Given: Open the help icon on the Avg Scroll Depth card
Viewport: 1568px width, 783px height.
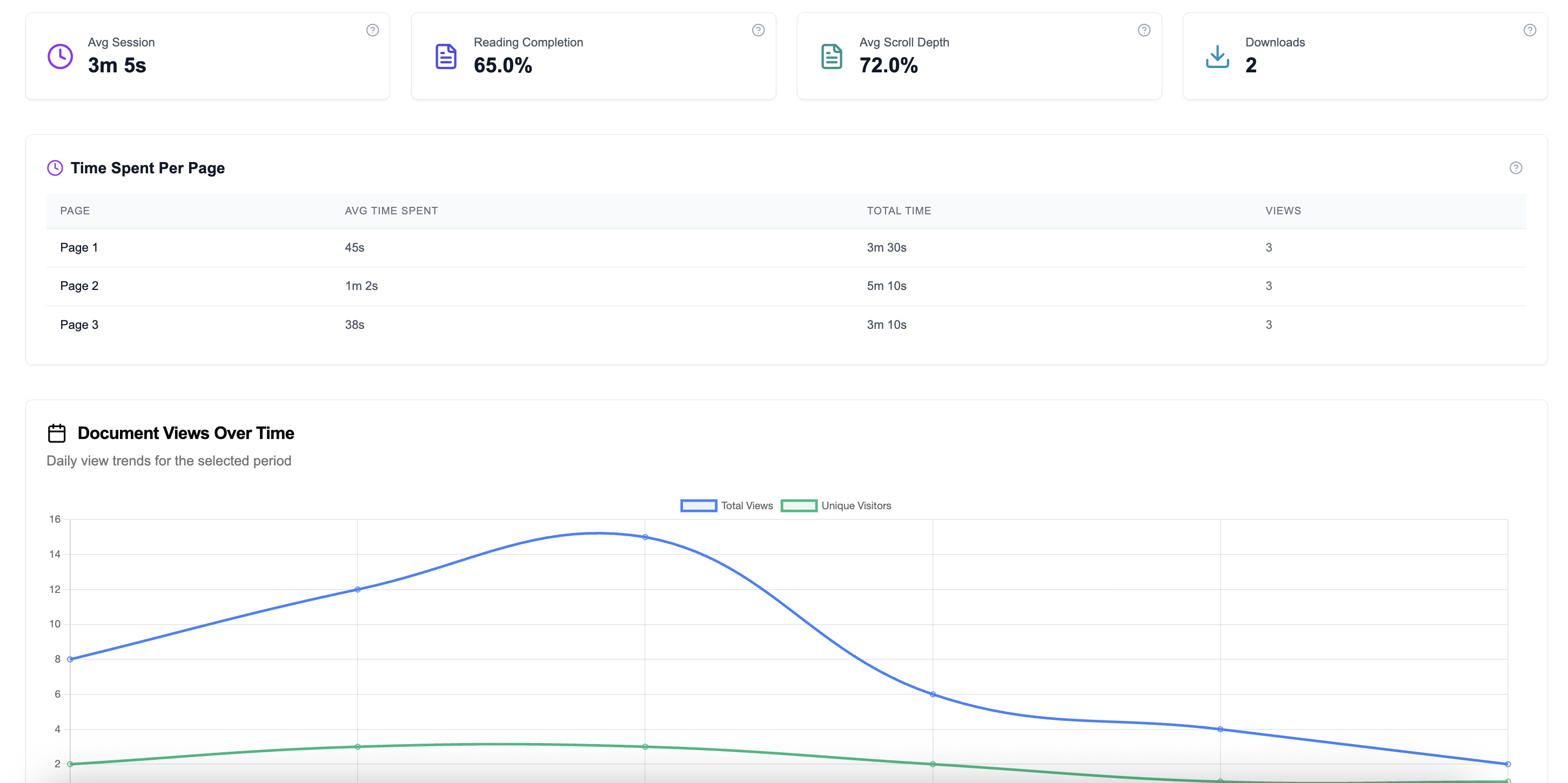Looking at the screenshot, I should pyautogui.click(x=1144, y=30).
